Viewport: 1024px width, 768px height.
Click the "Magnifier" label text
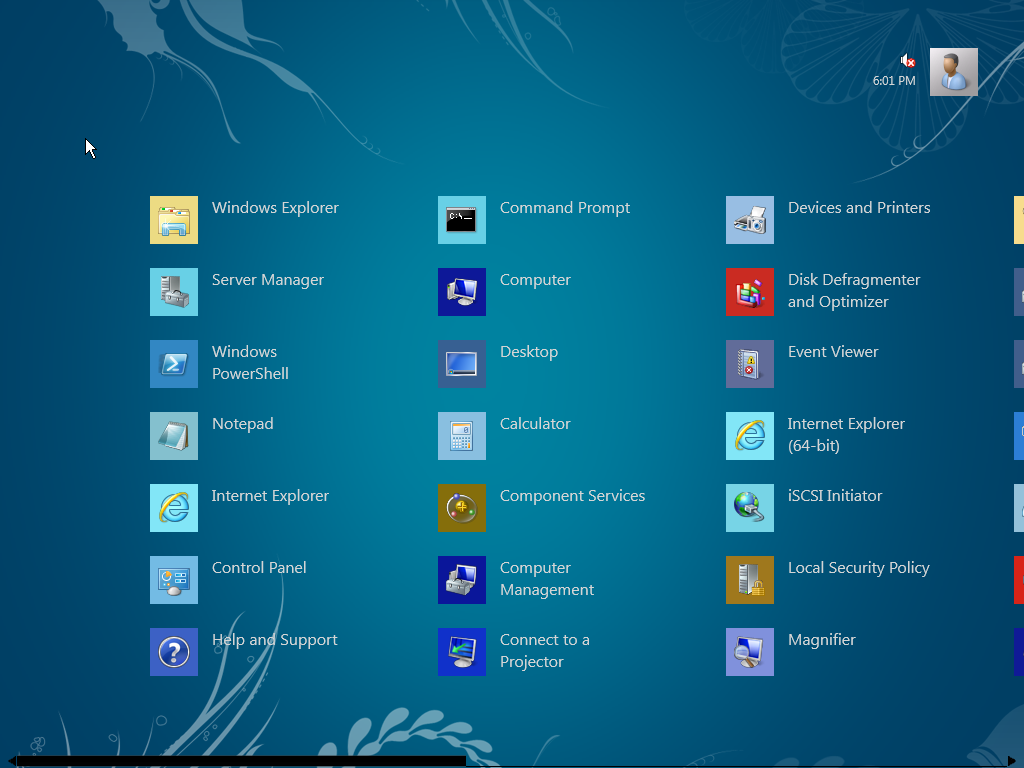click(x=822, y=640)
